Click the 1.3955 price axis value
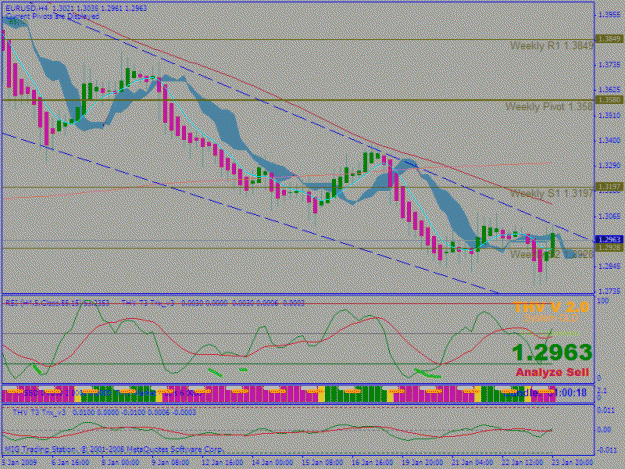The image size is (625, 469). (x=609, y=15)
